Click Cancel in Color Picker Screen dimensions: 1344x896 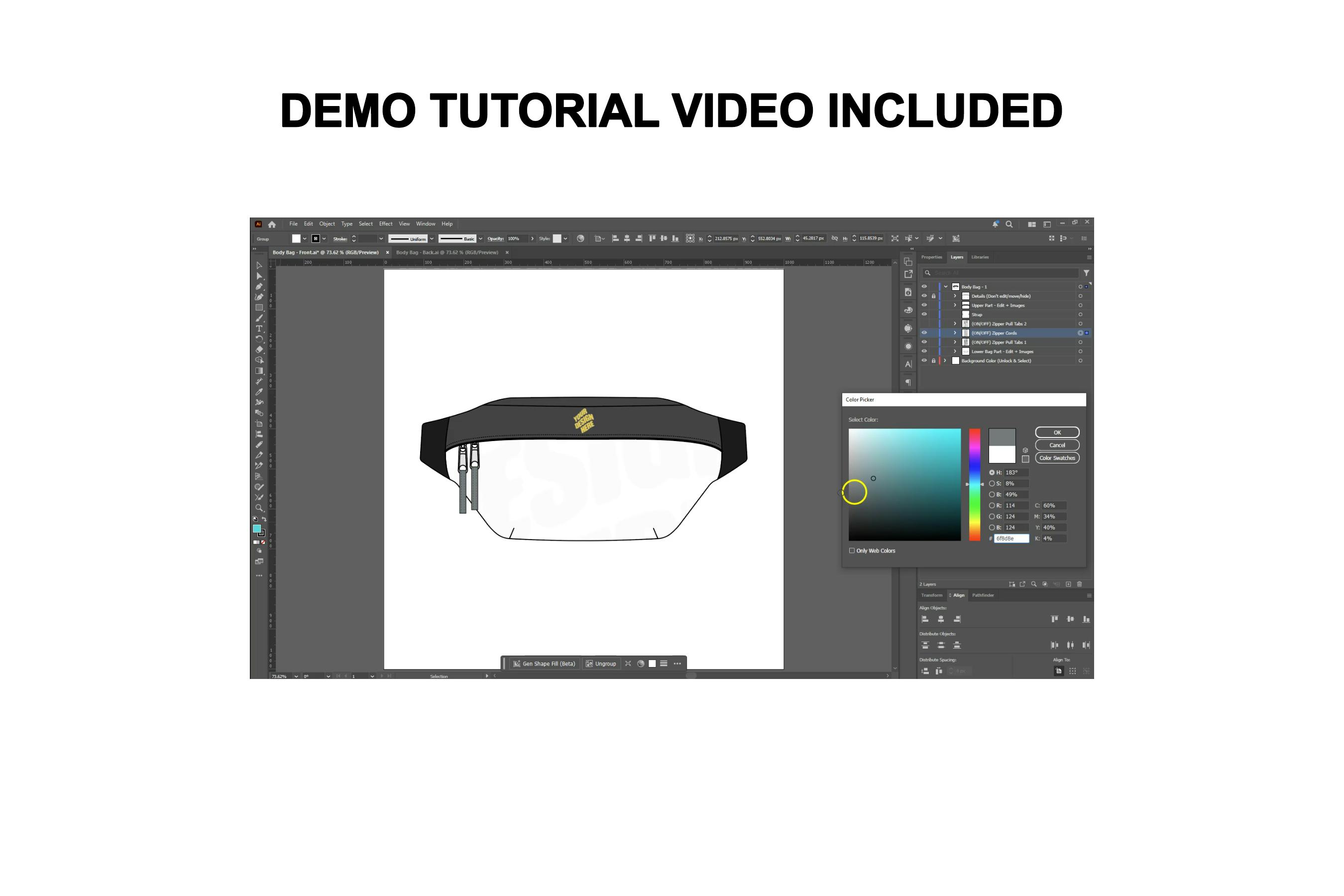coord(1057,445)
